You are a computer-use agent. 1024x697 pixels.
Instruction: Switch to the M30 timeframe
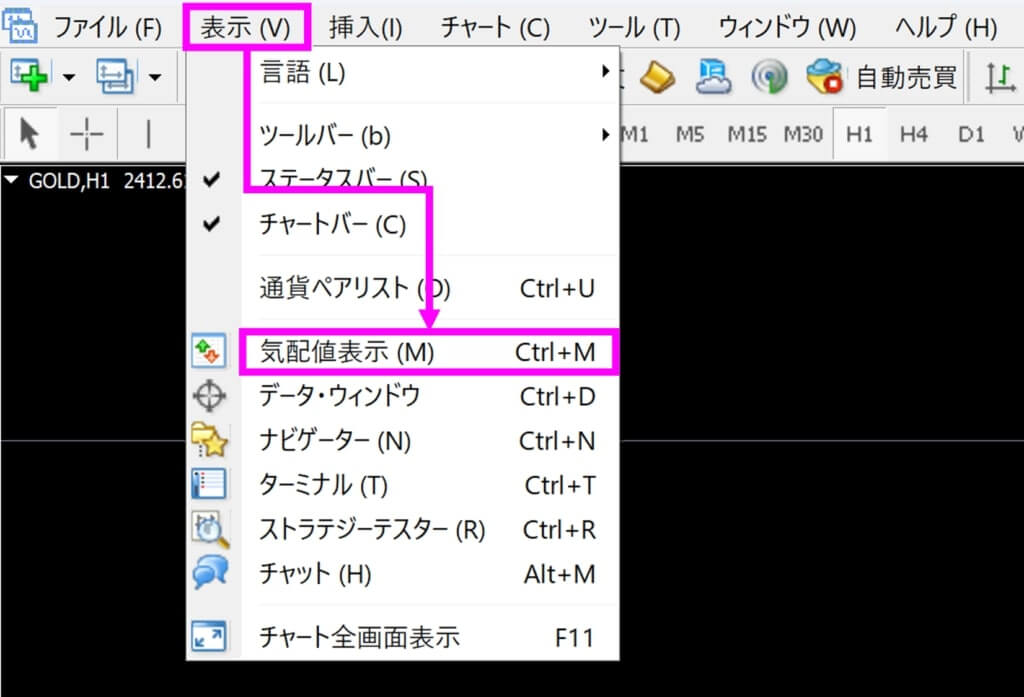tap(803, 135)
